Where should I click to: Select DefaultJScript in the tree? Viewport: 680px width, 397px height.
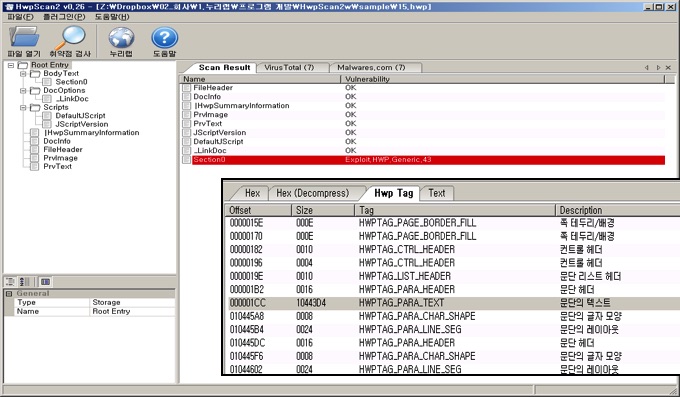click(x=80, y=116)
